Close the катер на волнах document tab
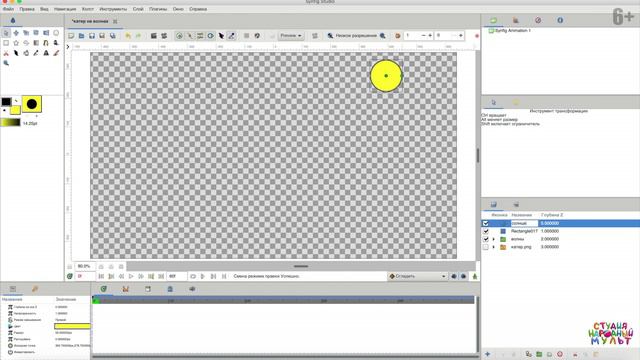The width and height of the screenshot is (640, 360). (x=115, y=21)
